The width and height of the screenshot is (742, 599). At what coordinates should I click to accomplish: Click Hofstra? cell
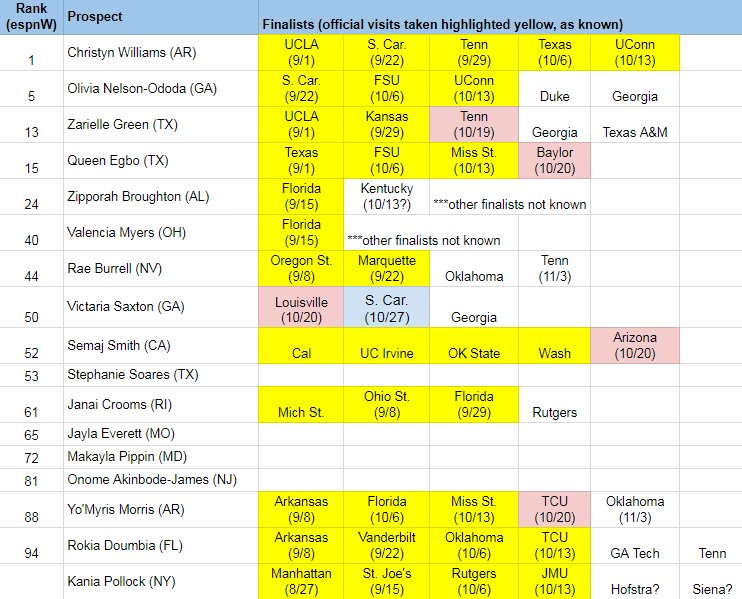(635, 581)
